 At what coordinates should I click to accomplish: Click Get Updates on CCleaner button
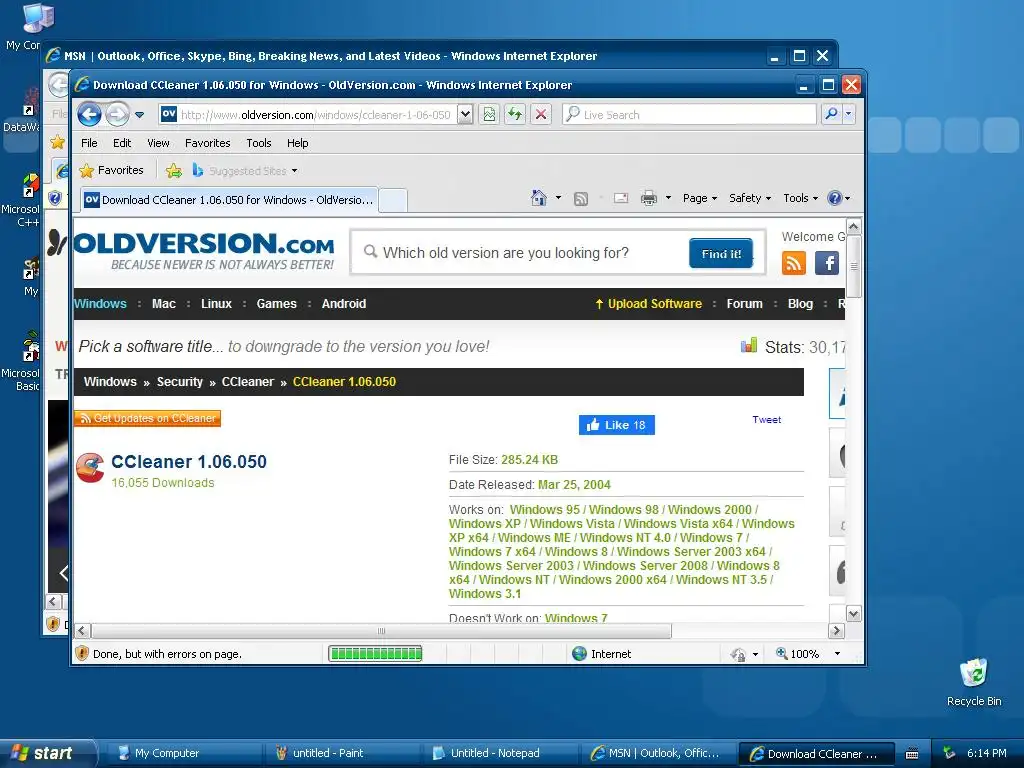[148, 418]
